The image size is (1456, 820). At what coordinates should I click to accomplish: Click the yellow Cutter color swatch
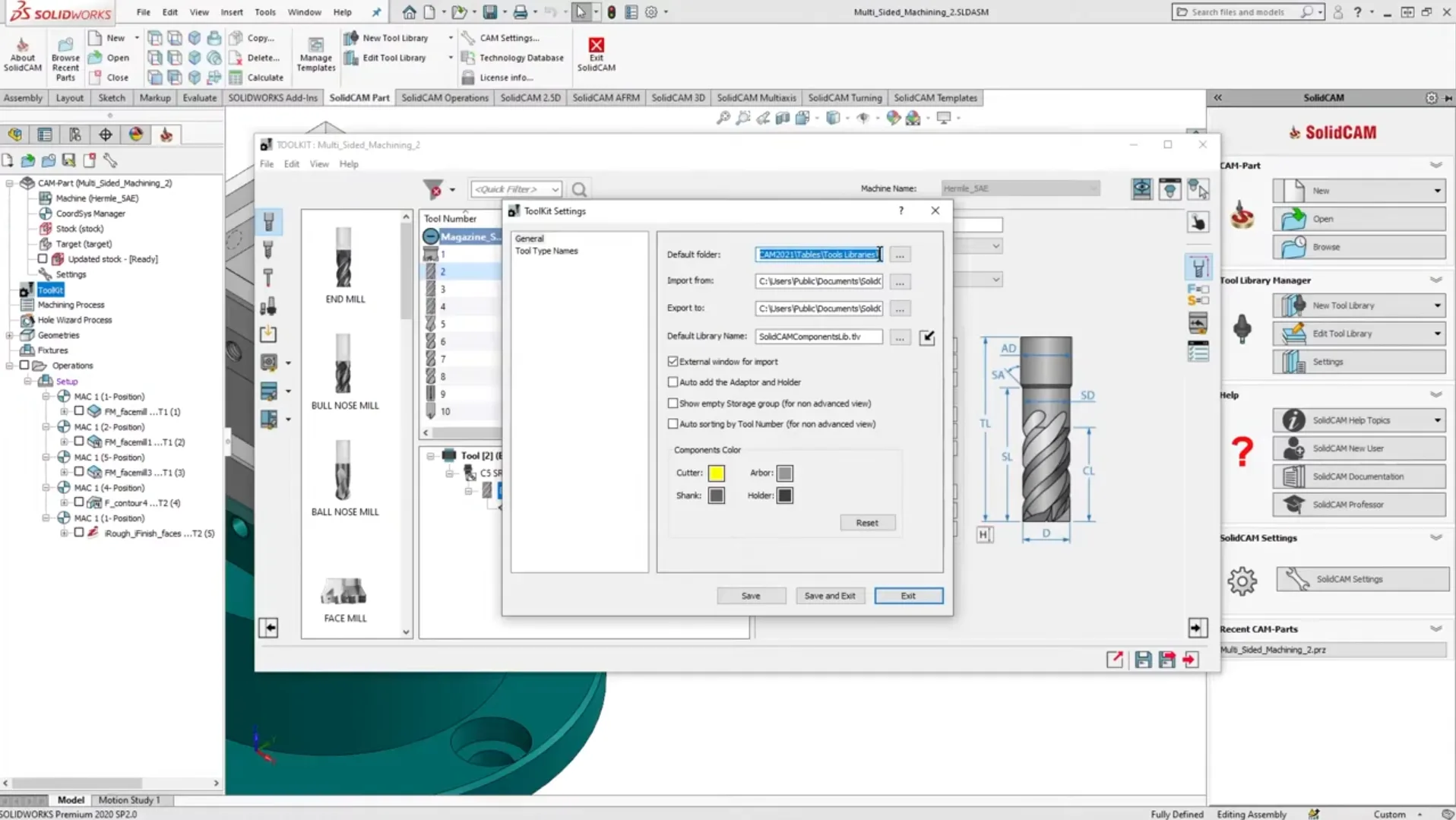(x=716, y=473)
